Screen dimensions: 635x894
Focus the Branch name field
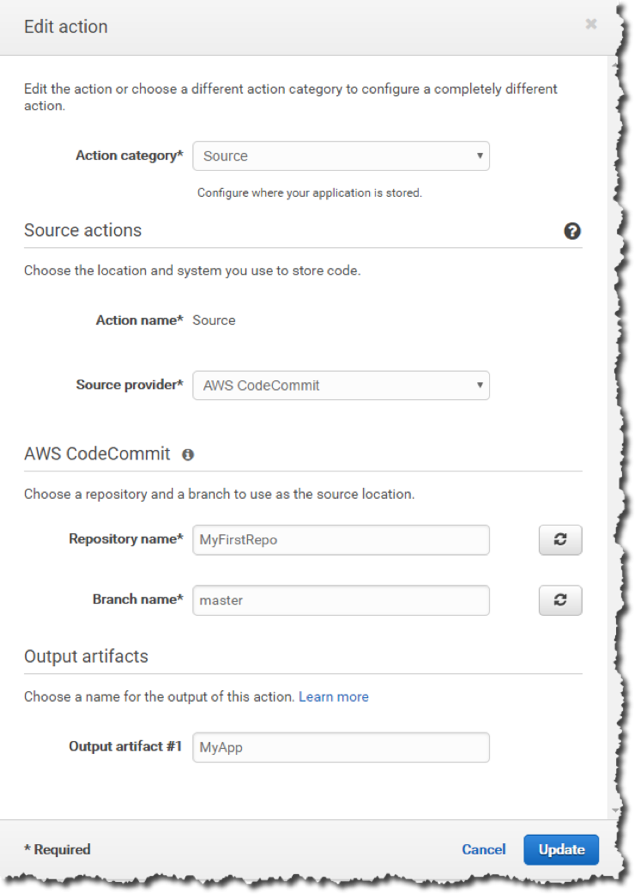pyautogui.click(x=341, y=600)
